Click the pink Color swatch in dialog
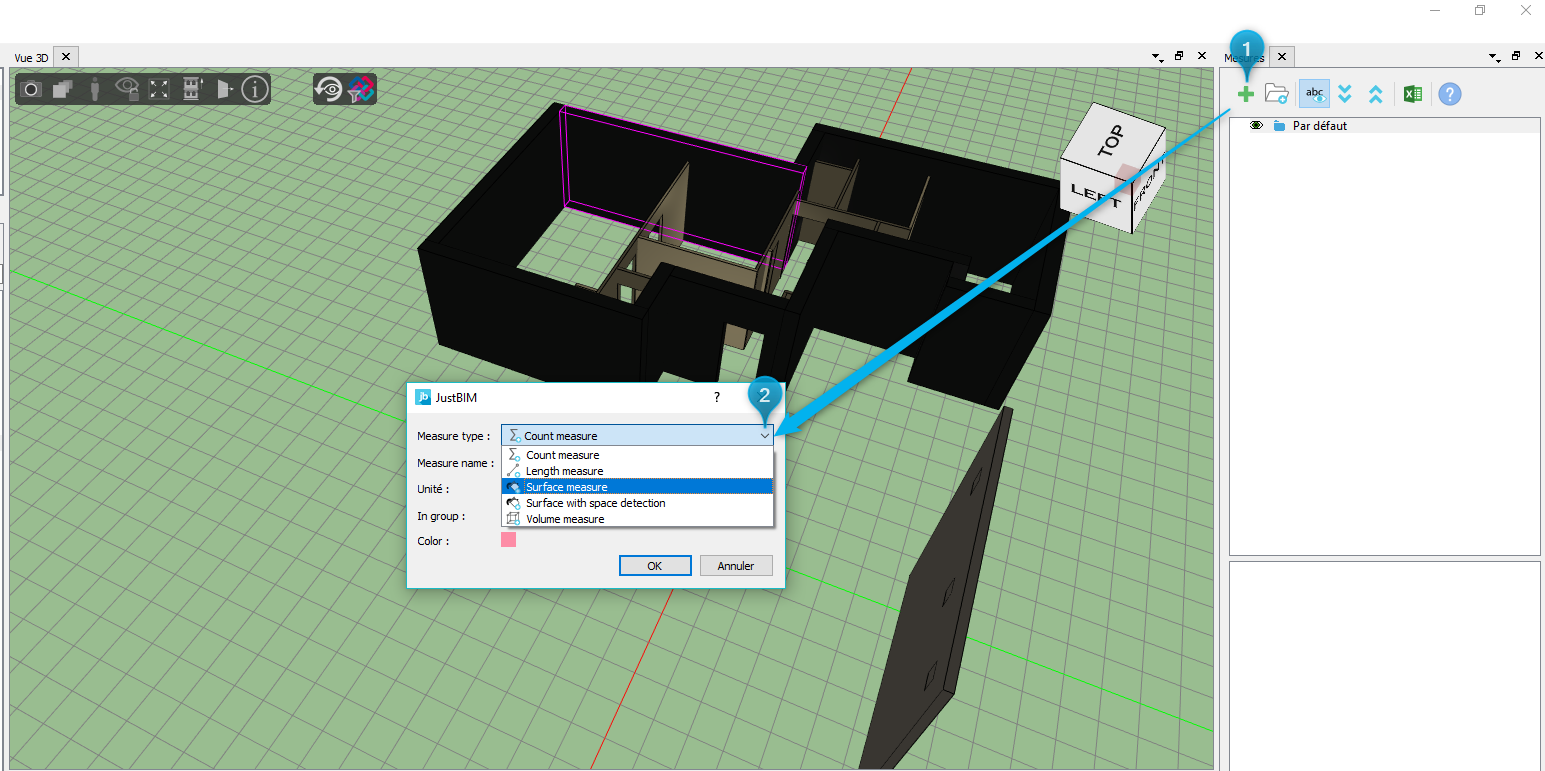The width and height of the screenshot is (1545, 771). [x=508, y=540]
